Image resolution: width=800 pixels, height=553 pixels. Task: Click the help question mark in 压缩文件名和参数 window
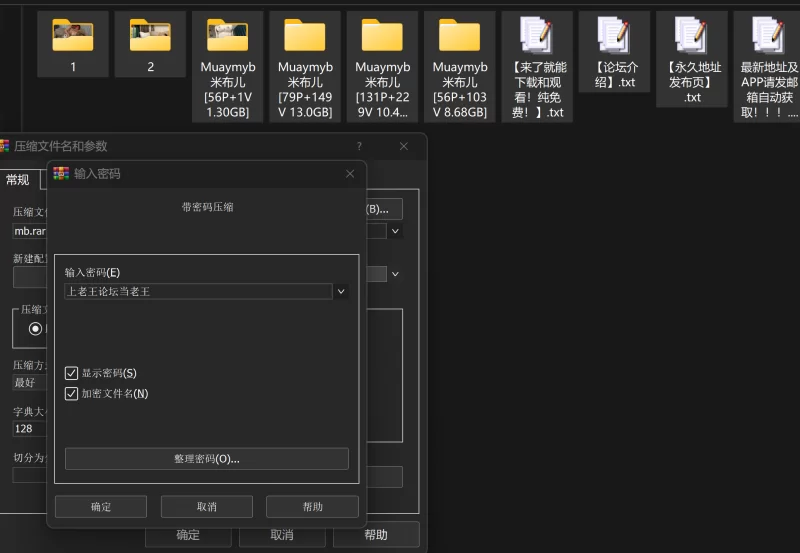point(359,146)
